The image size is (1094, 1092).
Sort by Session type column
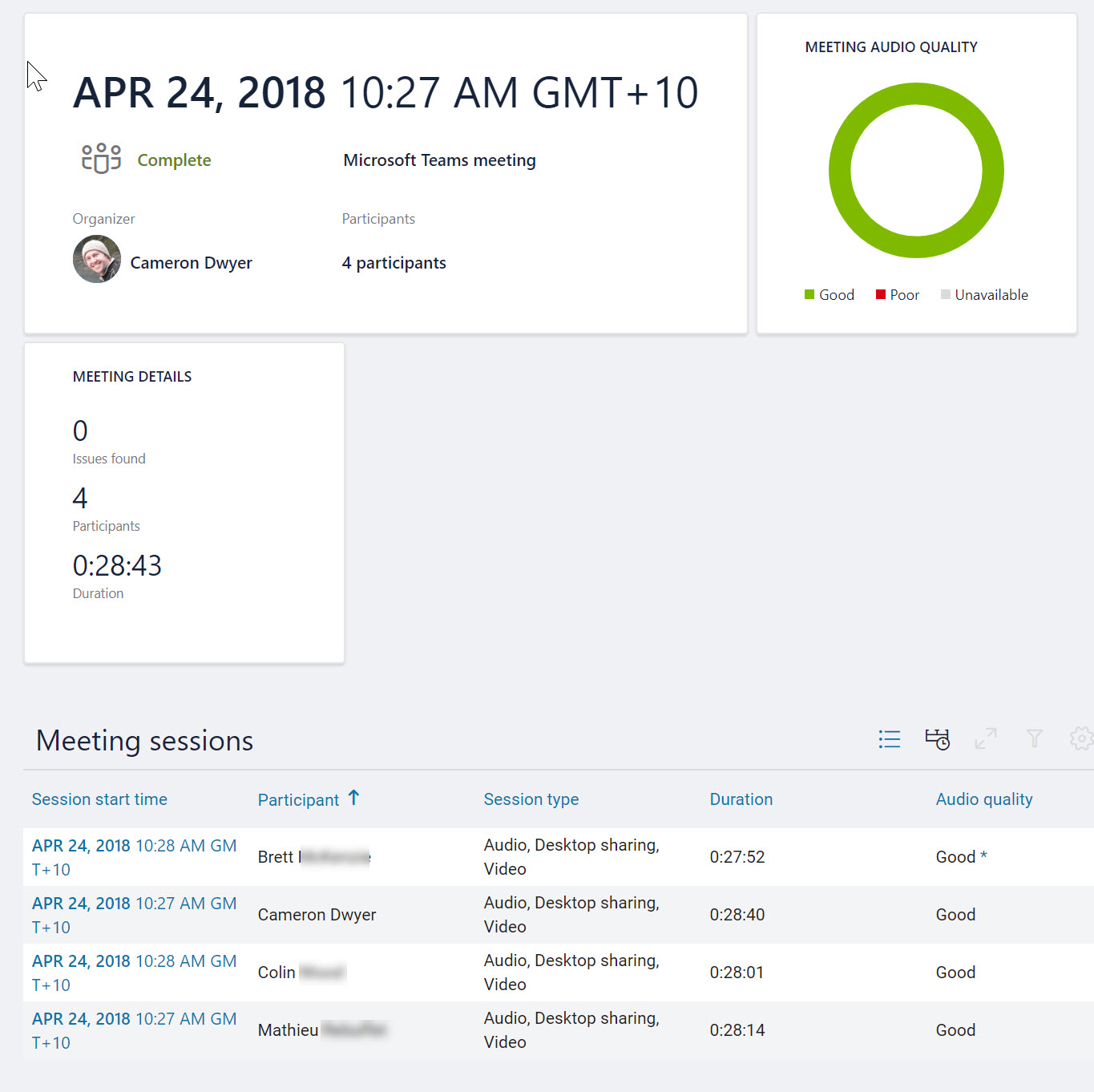(531, 799)
